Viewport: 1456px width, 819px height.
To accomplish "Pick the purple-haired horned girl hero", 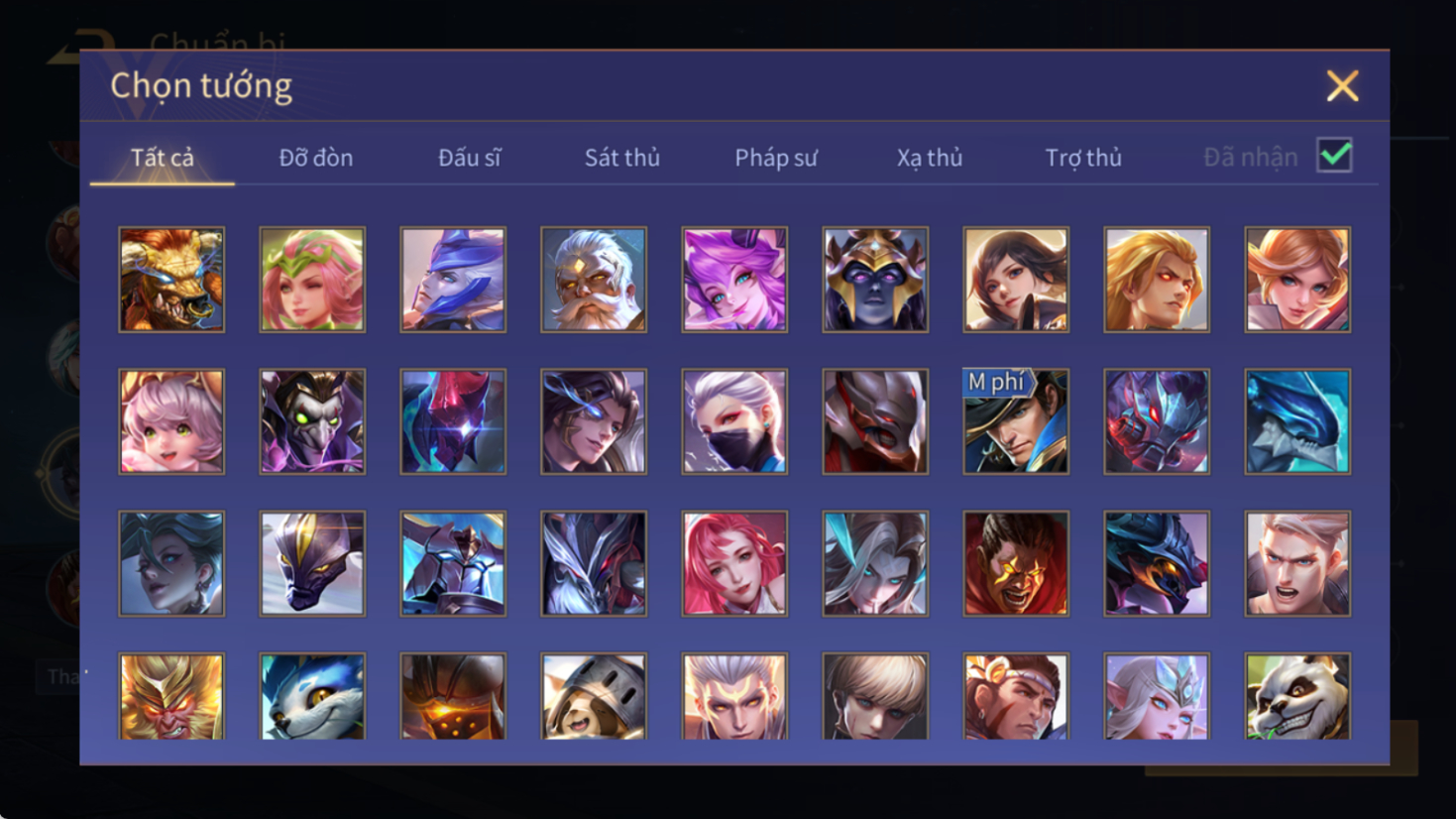I will (734, 280).
